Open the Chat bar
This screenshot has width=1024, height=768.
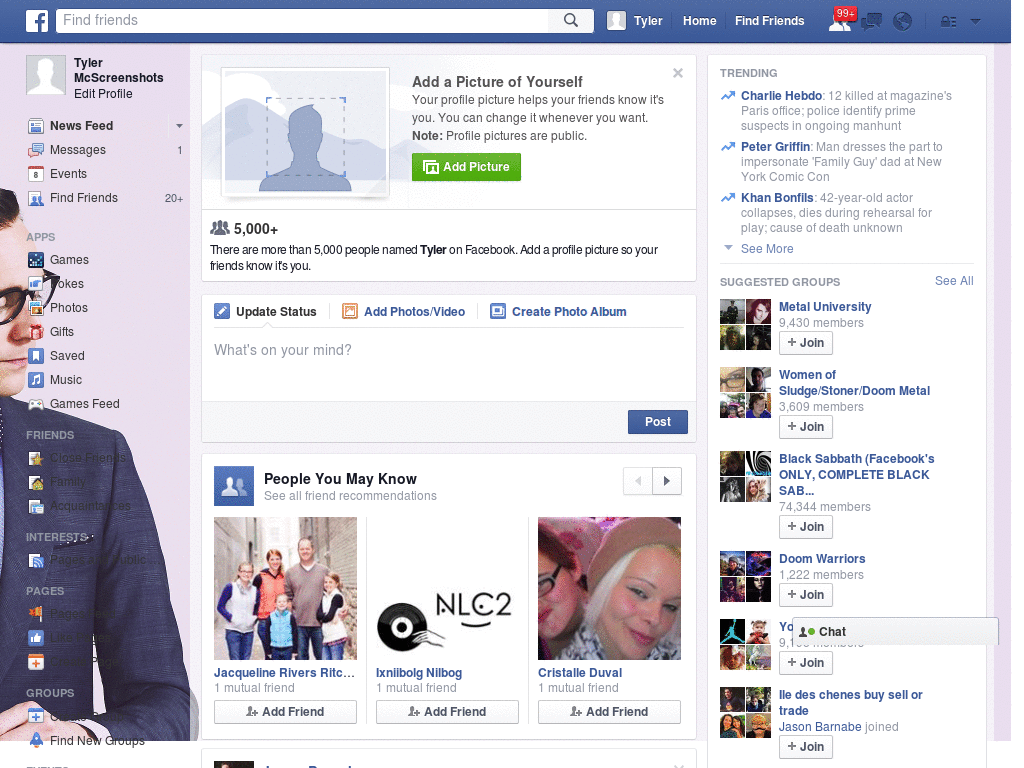tap(895, 632)
